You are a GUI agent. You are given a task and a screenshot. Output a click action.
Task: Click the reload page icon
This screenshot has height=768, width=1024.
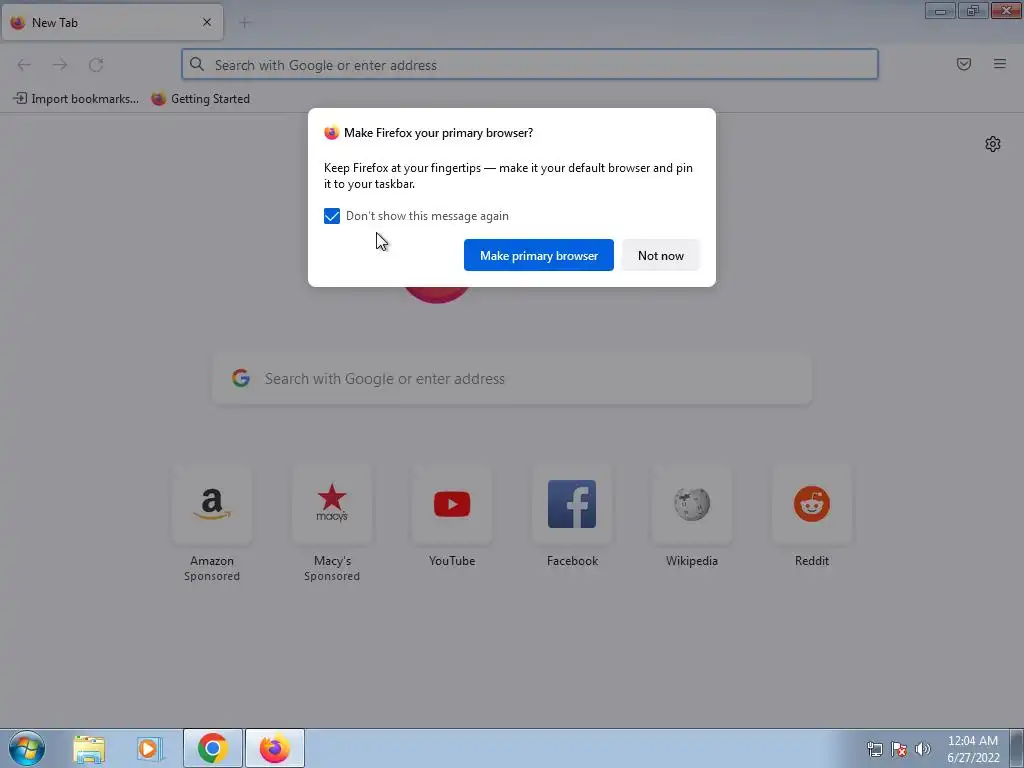tap(96, 65)
